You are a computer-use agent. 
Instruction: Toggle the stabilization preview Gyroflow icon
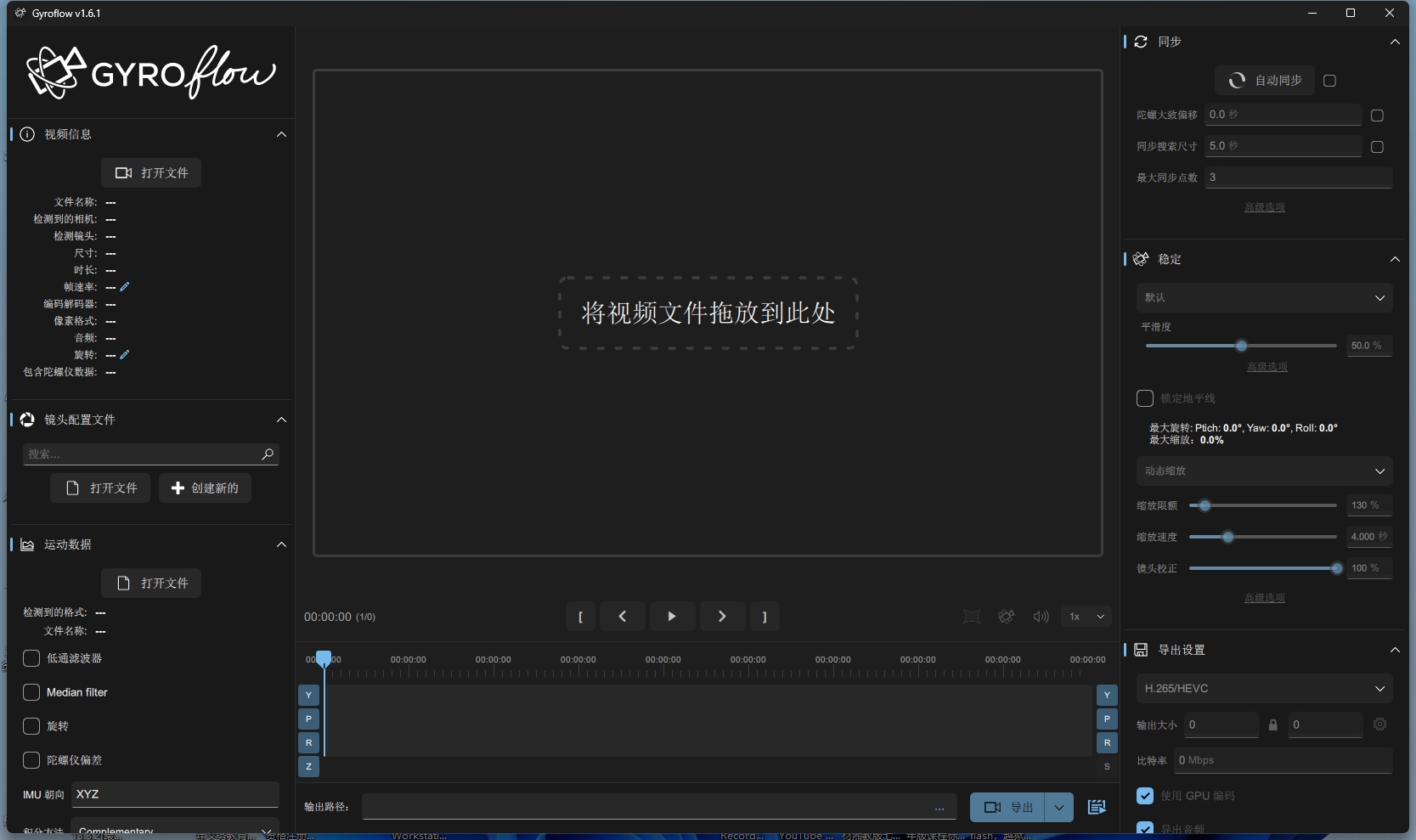(1007, 617)
